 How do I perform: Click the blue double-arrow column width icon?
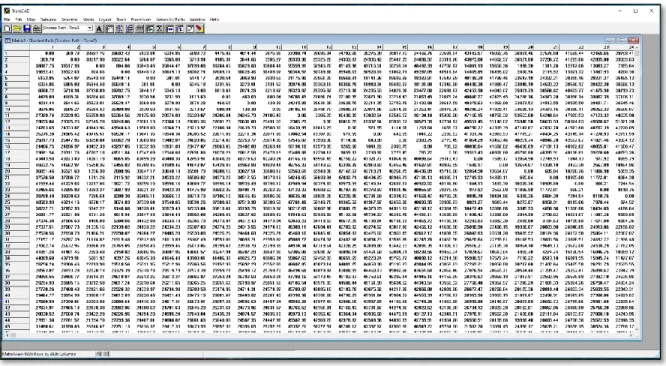[x=169, y=29]
